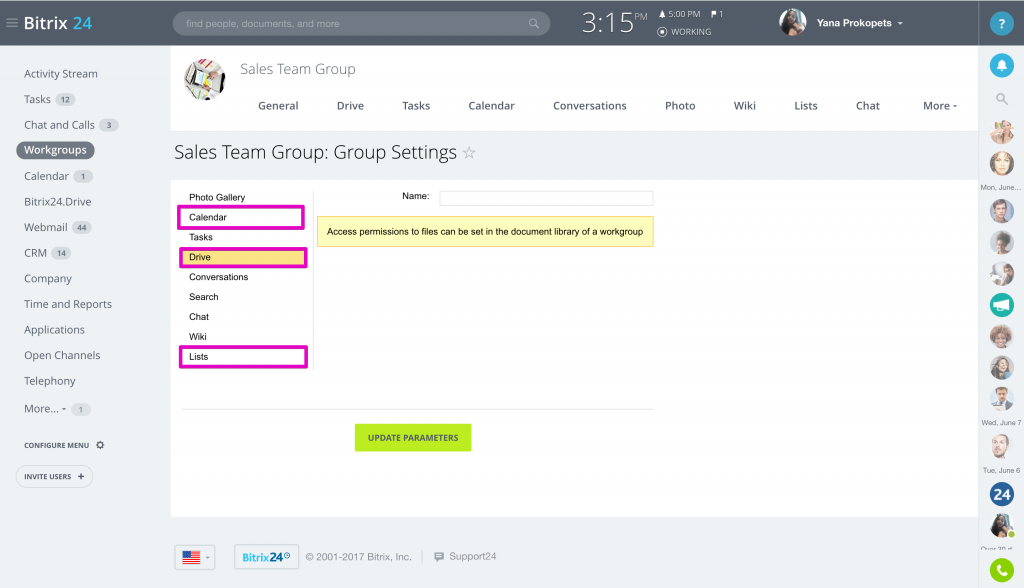1024x588 pixels.
Task: Open Telephony in the sidebar
Action: [50, 381]
